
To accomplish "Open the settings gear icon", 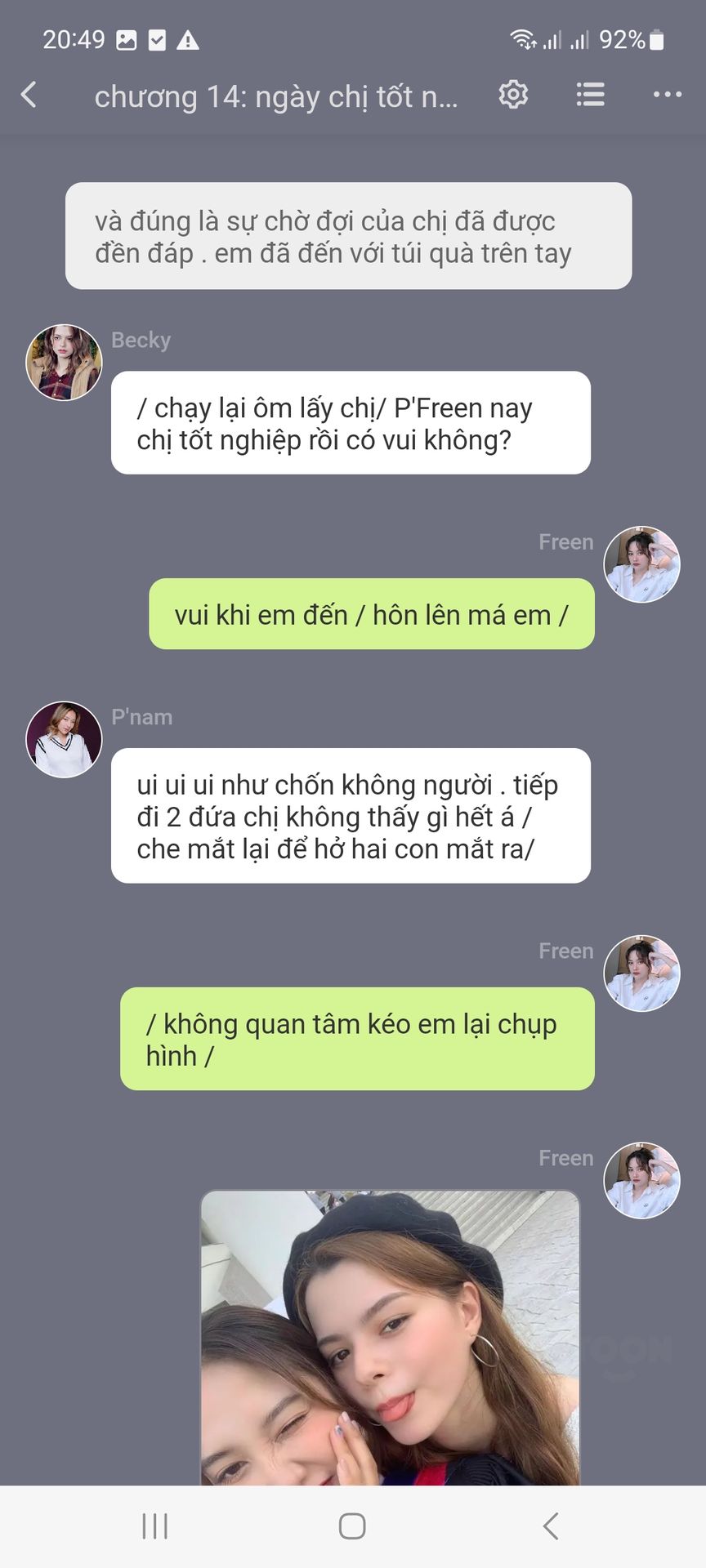I will (x=513, y=96).
